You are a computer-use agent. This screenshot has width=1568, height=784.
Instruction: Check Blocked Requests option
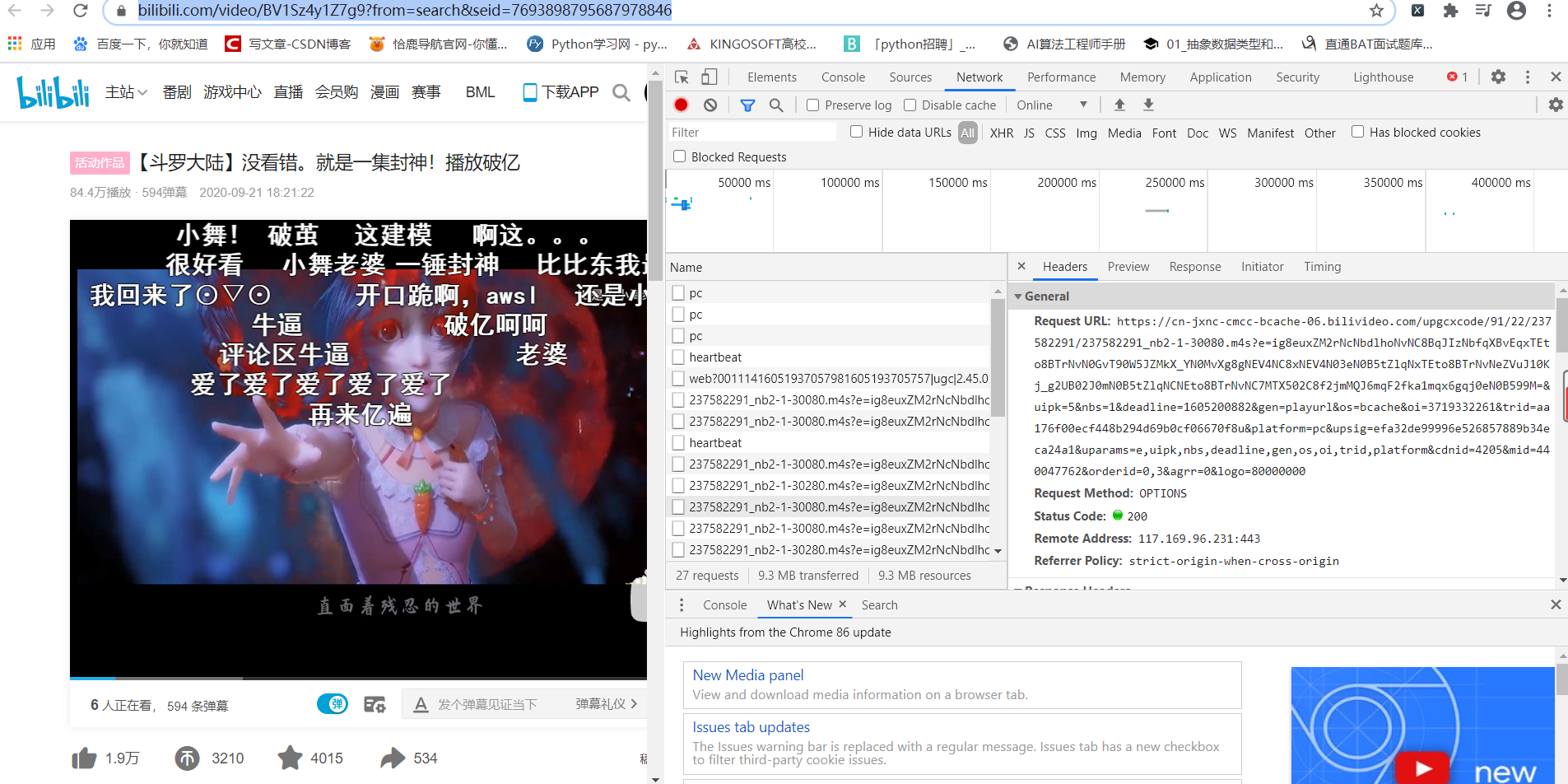(679, 156)
